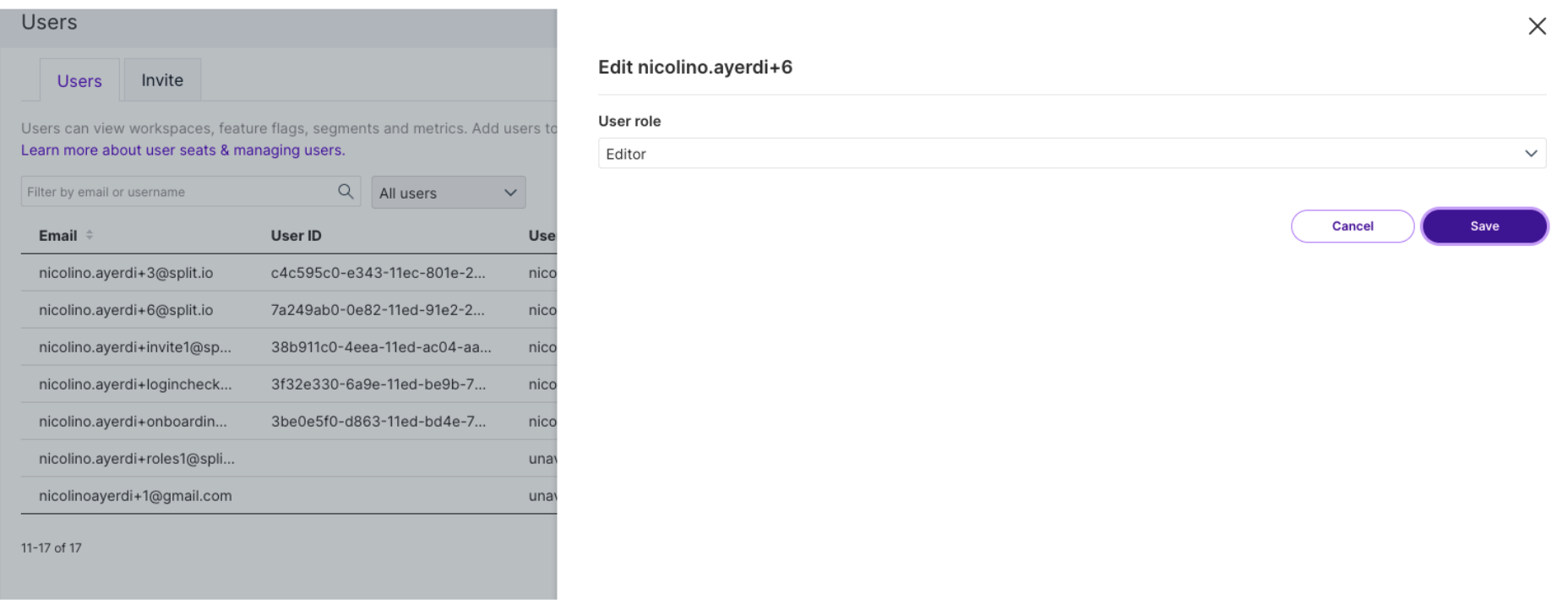
Task: Click the nicolino.ayerdi+onboardin user row
Action: (x=133, y=422)
